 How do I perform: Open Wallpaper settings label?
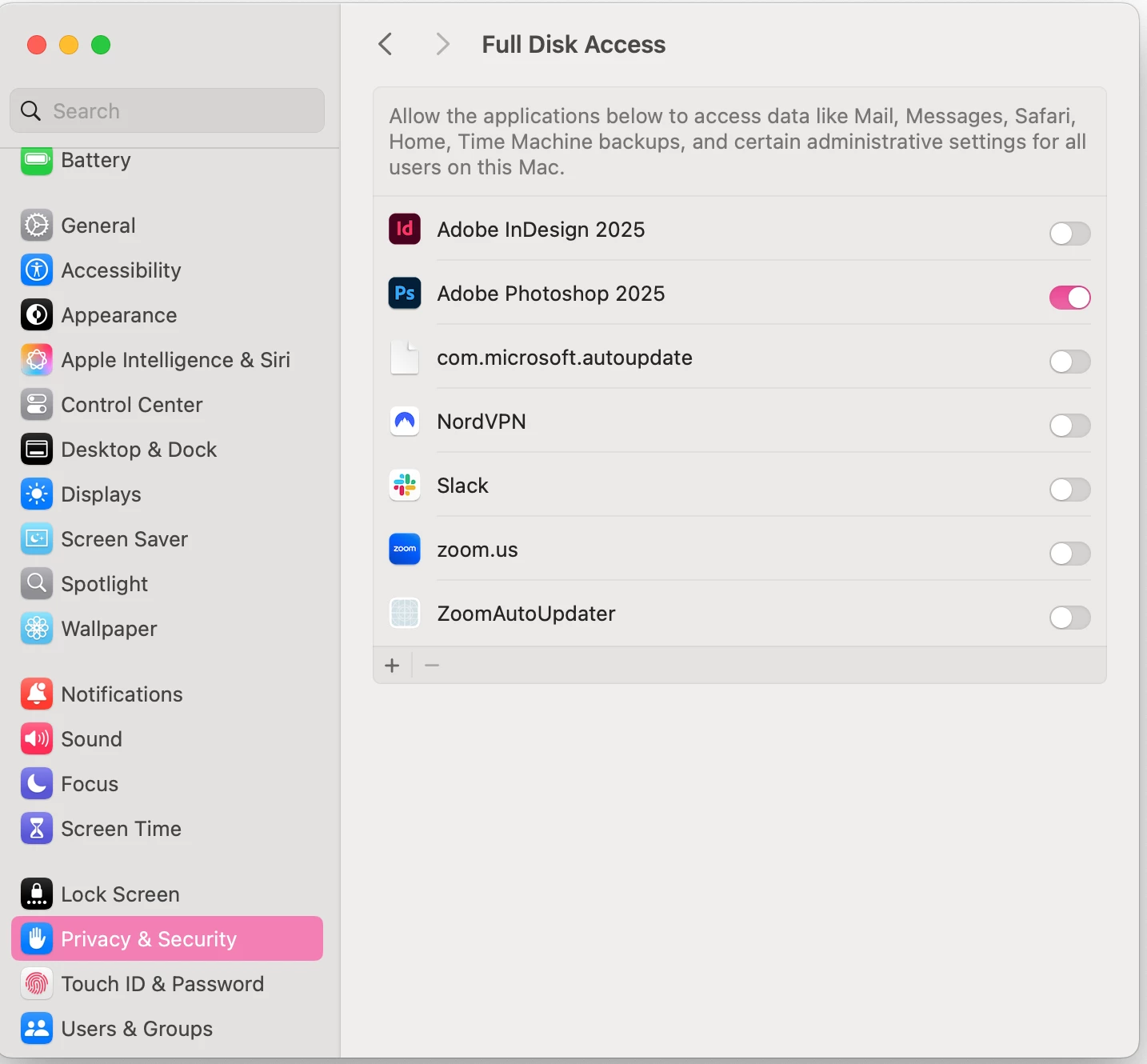[x=110, y=629]
